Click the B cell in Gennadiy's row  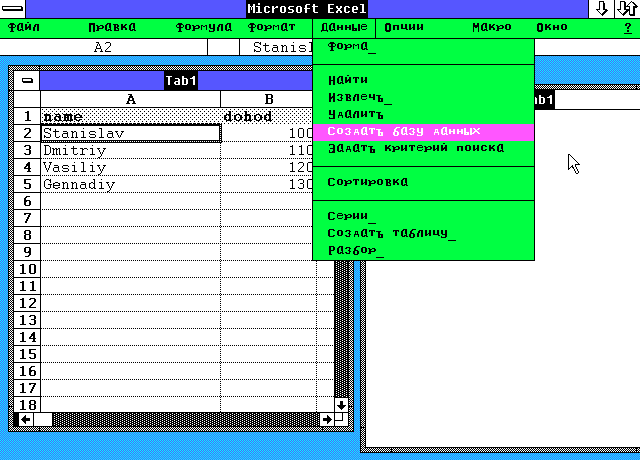pos(267,184)
